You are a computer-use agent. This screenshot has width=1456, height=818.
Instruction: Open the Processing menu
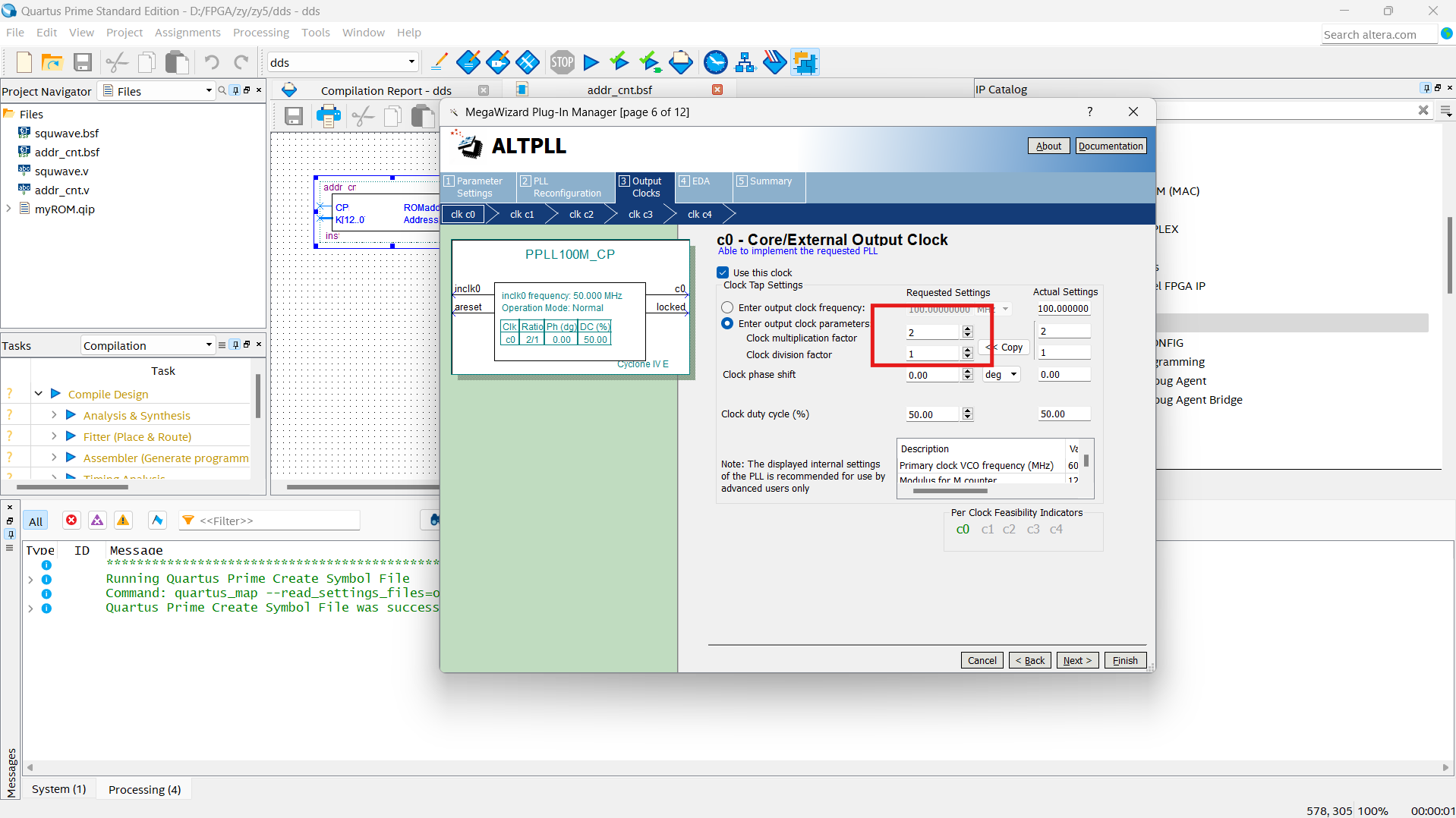(x=261, y=33)
